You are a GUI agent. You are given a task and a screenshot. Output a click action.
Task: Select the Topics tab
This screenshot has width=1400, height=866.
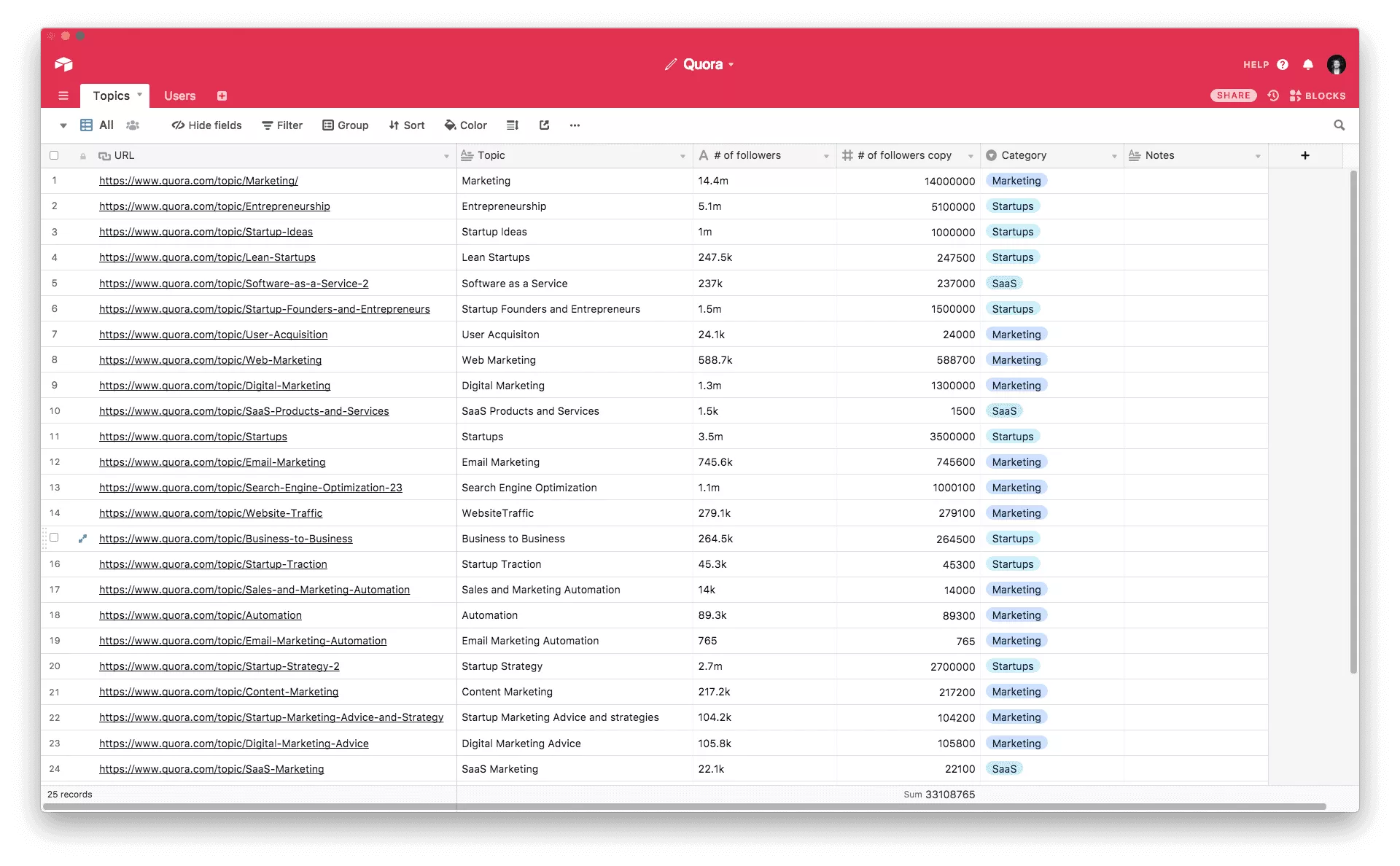[x=113, y=95]
